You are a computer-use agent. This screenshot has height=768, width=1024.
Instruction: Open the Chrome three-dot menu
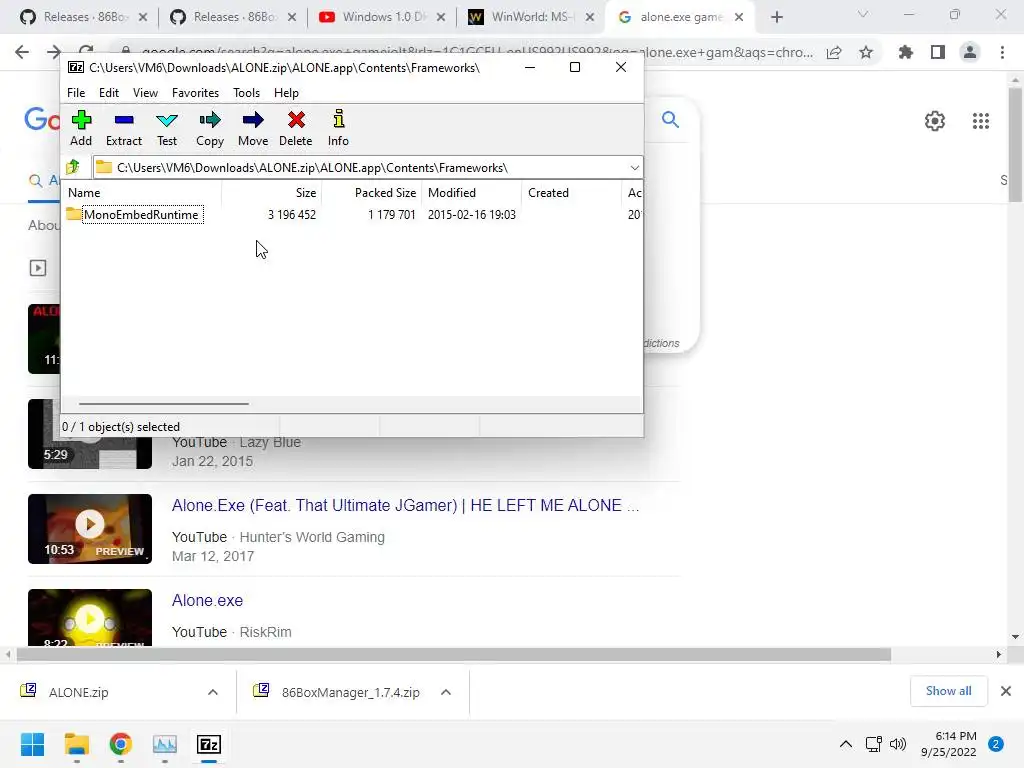(x=1002, y=52)
